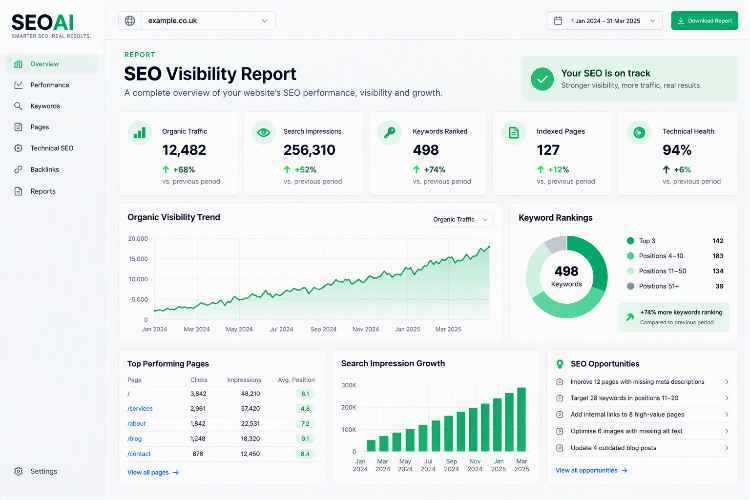This screenshot has height=500, width=750.
Task: Expand the Add internal links chevron
Action: pyautogui.click(x=726, y=415)
